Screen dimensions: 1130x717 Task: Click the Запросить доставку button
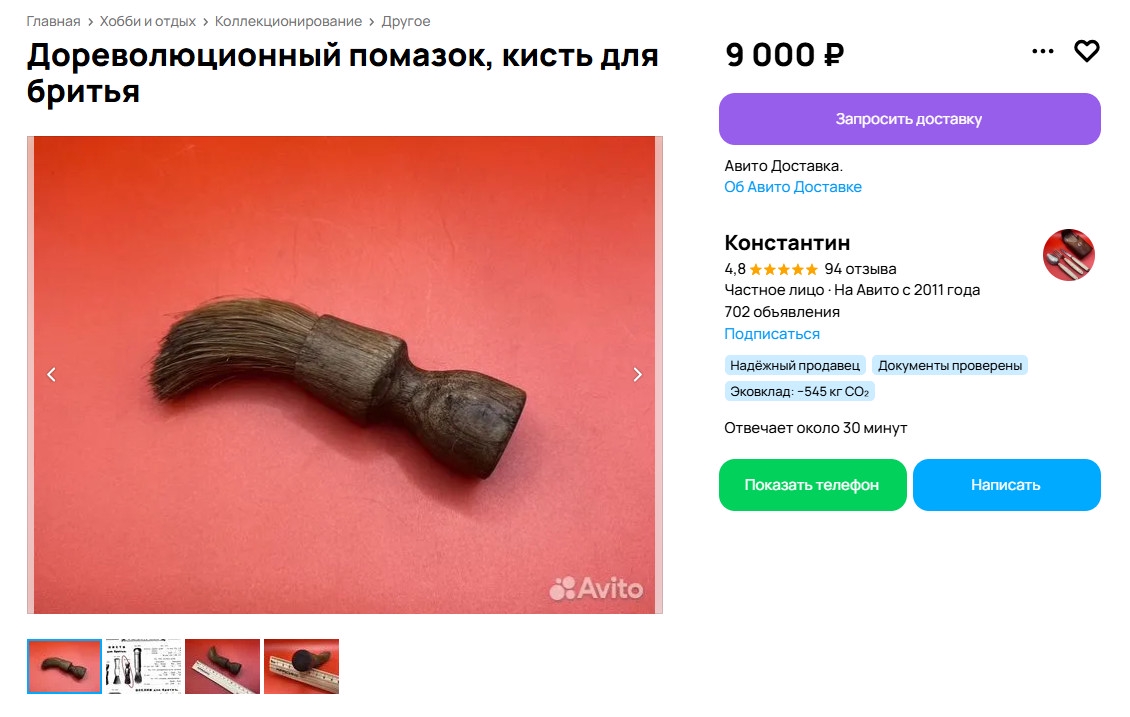click(909, 119)
